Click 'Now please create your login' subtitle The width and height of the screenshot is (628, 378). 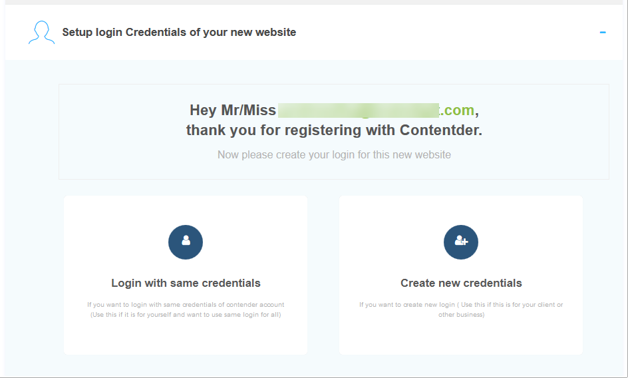(x=334, y=155)
